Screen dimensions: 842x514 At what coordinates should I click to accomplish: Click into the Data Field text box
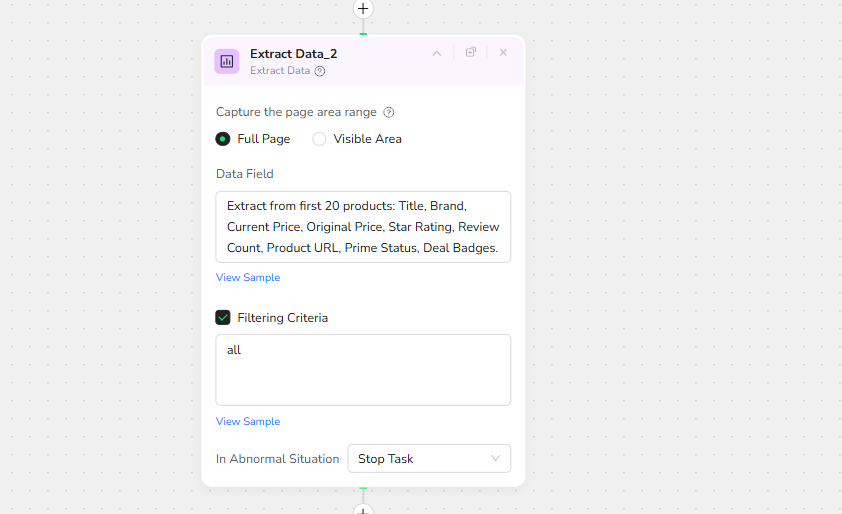pos(363,227)
